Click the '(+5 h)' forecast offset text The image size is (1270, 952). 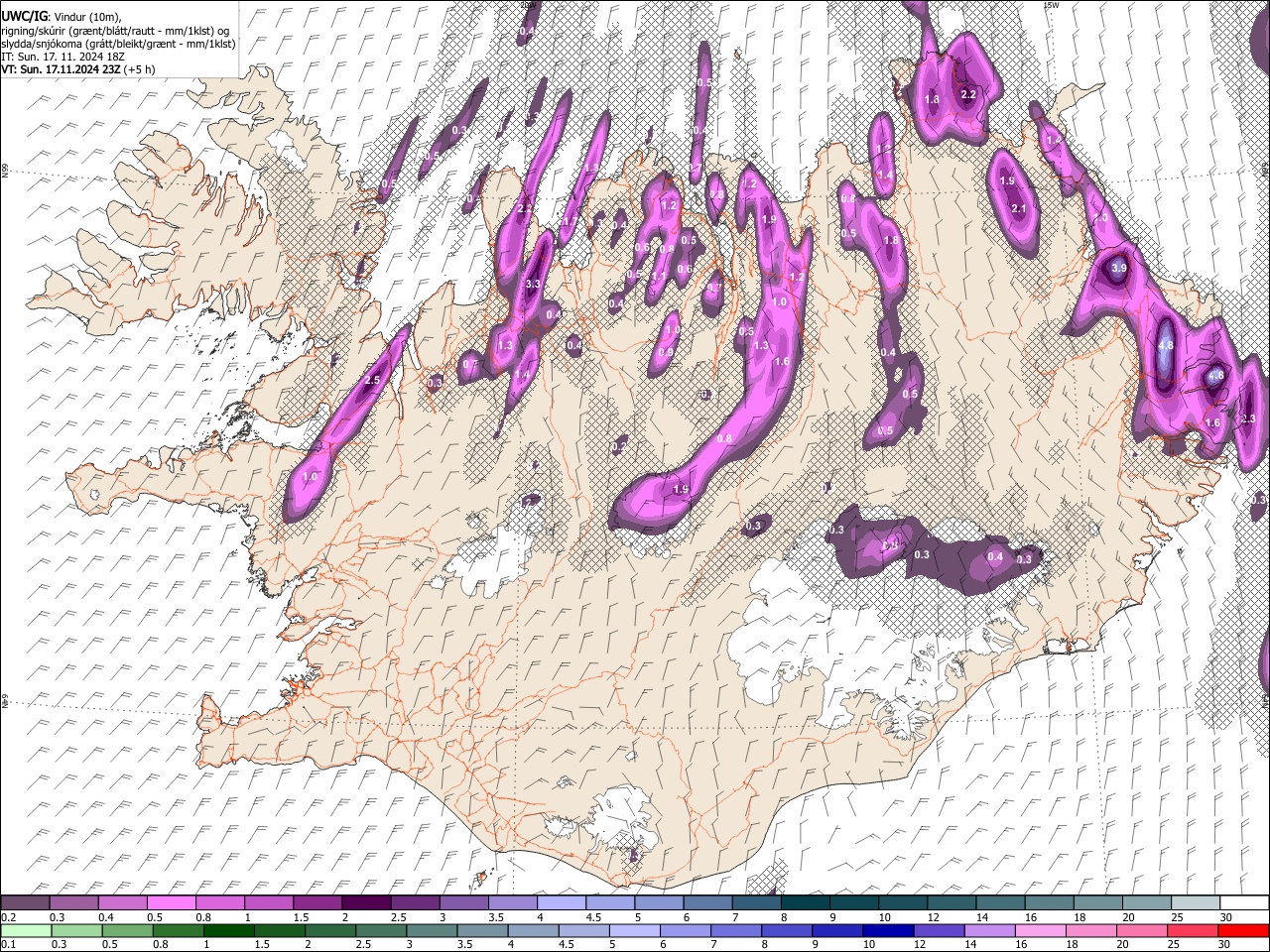click(139, 69)
